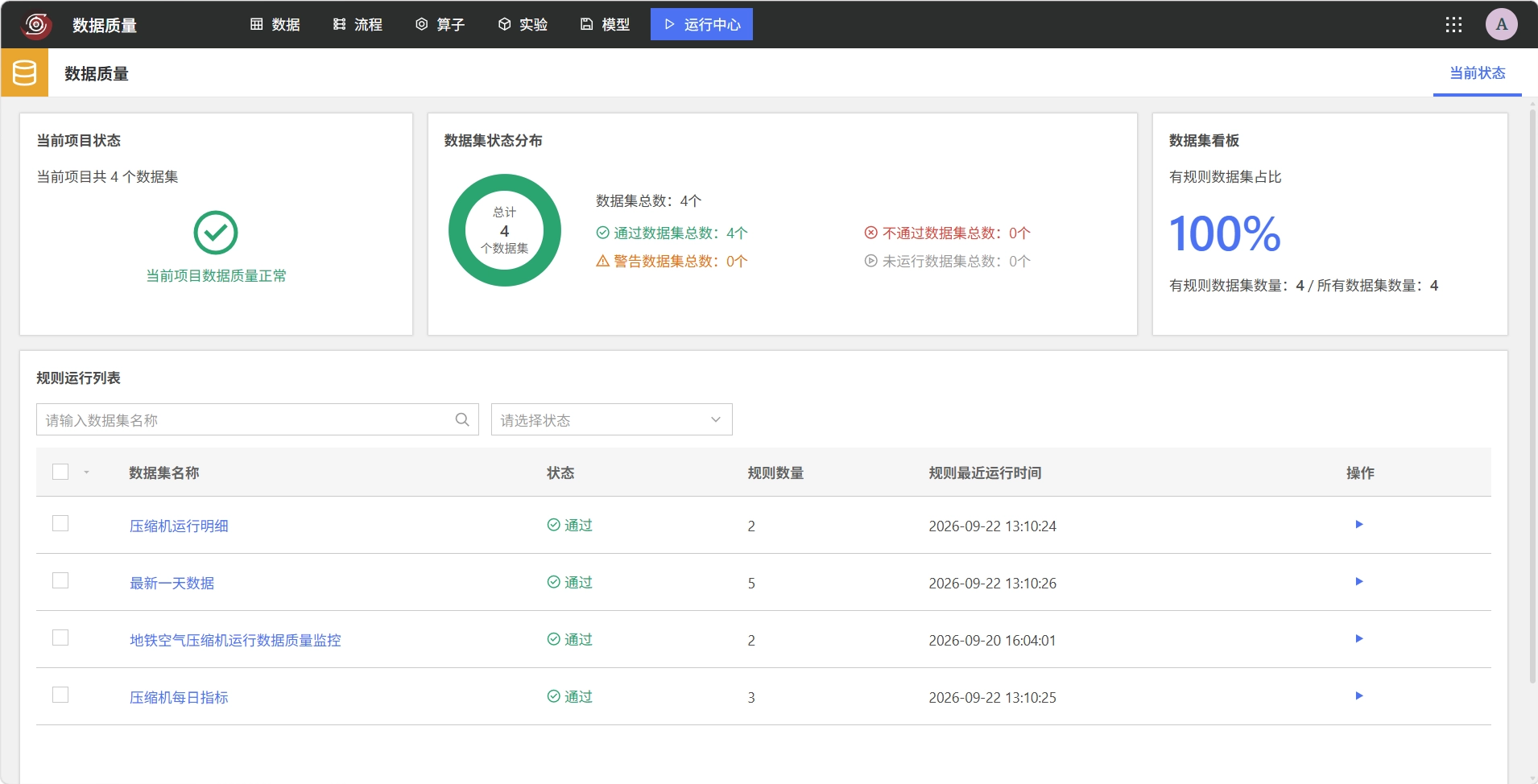Check the box for 最新一天数据 row
Image resolution: width=1538 pixels, height=784 pixels.
60,580
